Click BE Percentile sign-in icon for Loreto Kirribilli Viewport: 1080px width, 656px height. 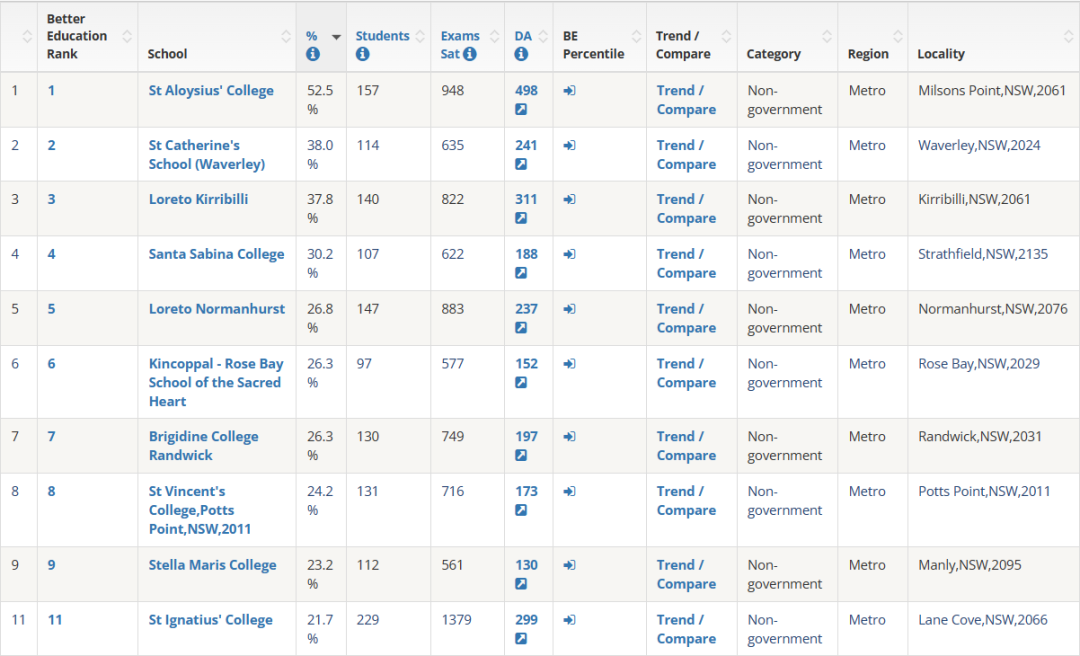[569, 199]
